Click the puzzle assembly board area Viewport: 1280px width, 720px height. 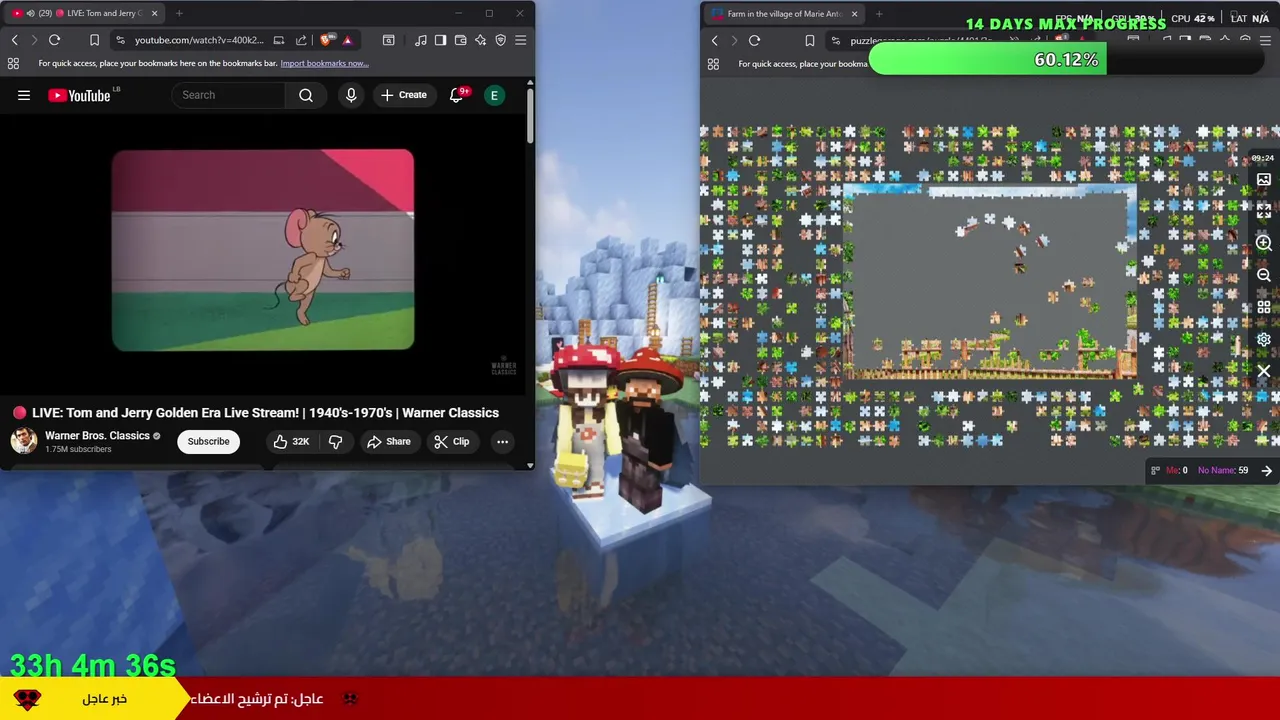tap(990, 283)
